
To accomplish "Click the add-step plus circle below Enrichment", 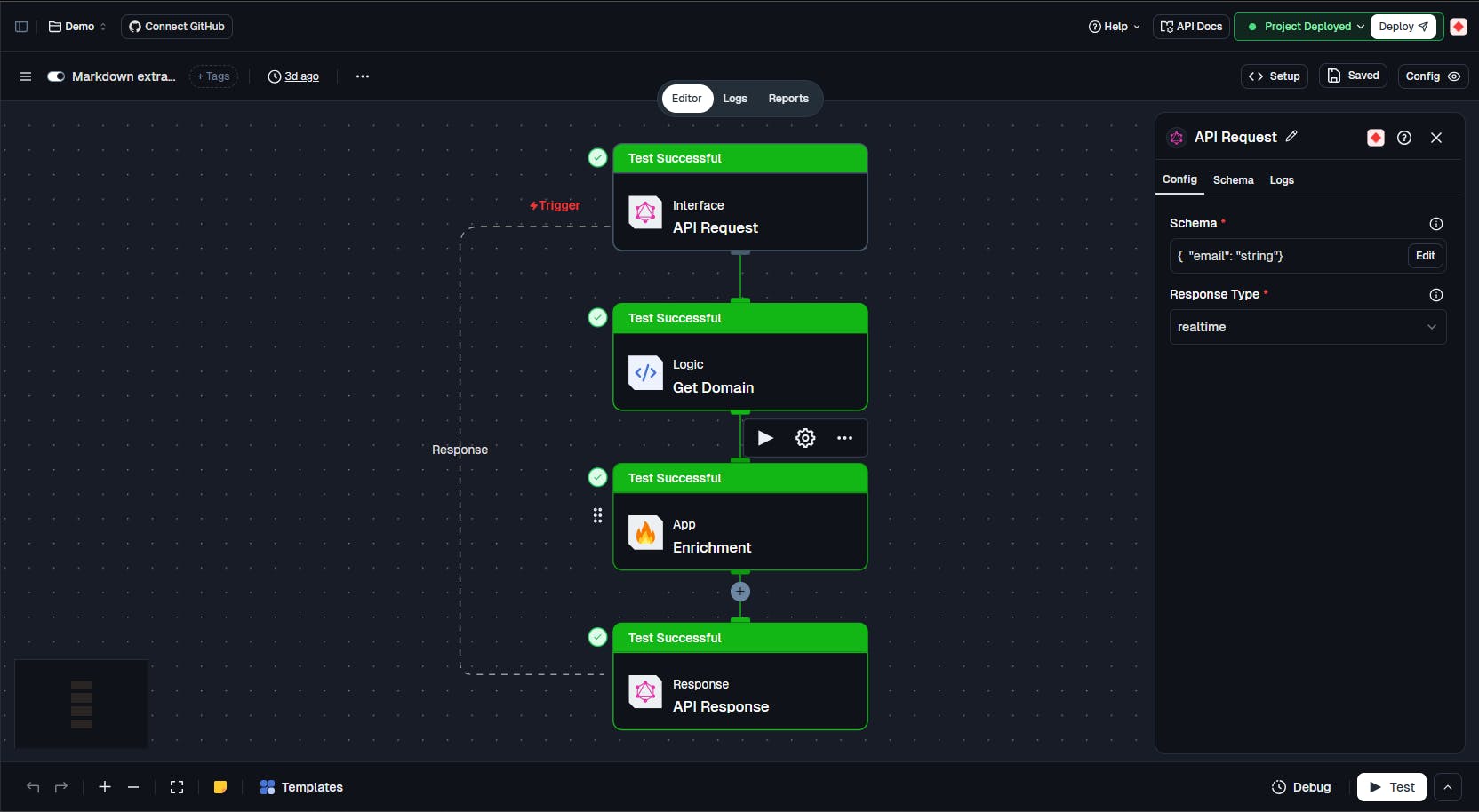I will pos(740,592).
